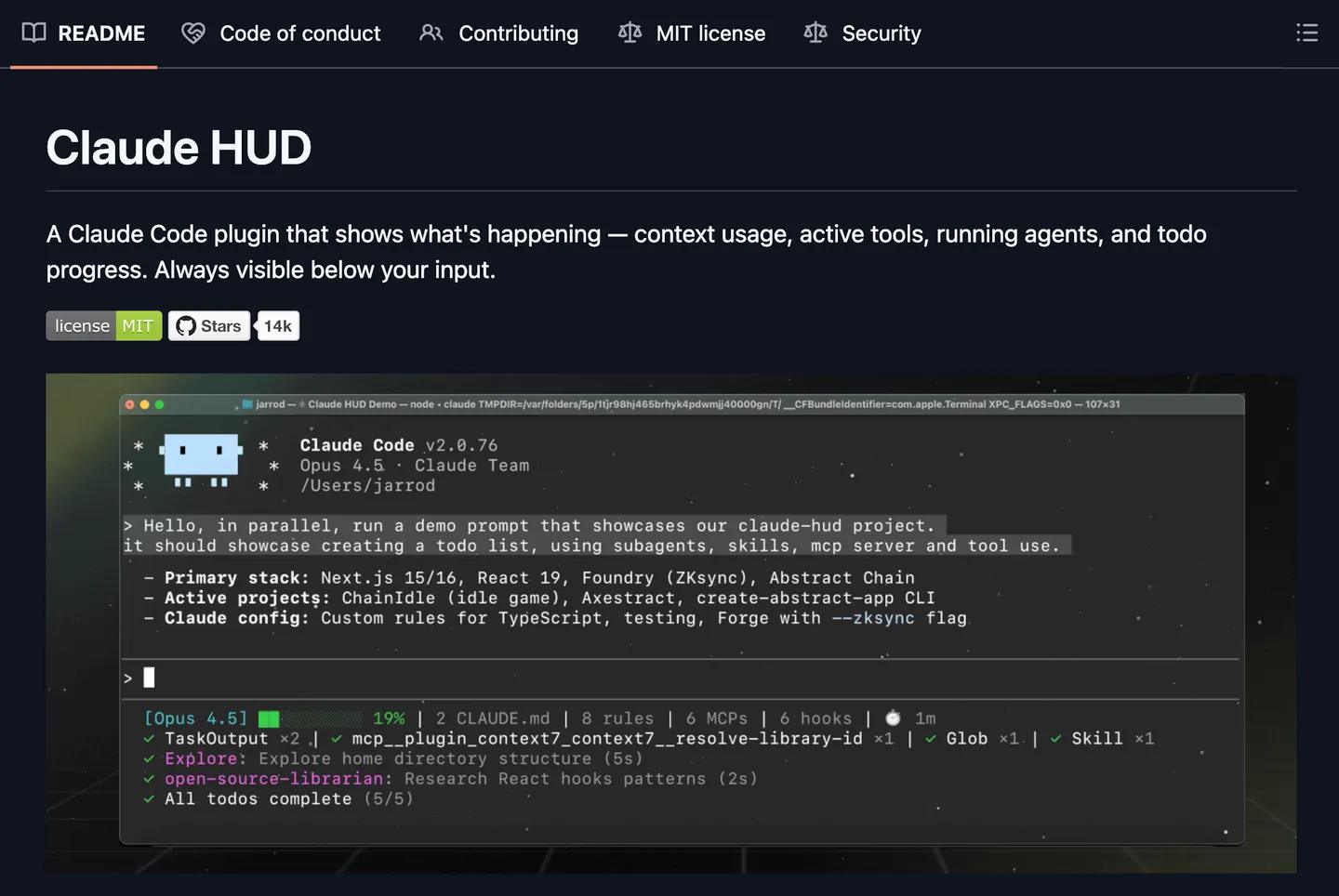
Task: Click the scale icon beside Security
Action: pyautogui.click(x=815, y=33)
